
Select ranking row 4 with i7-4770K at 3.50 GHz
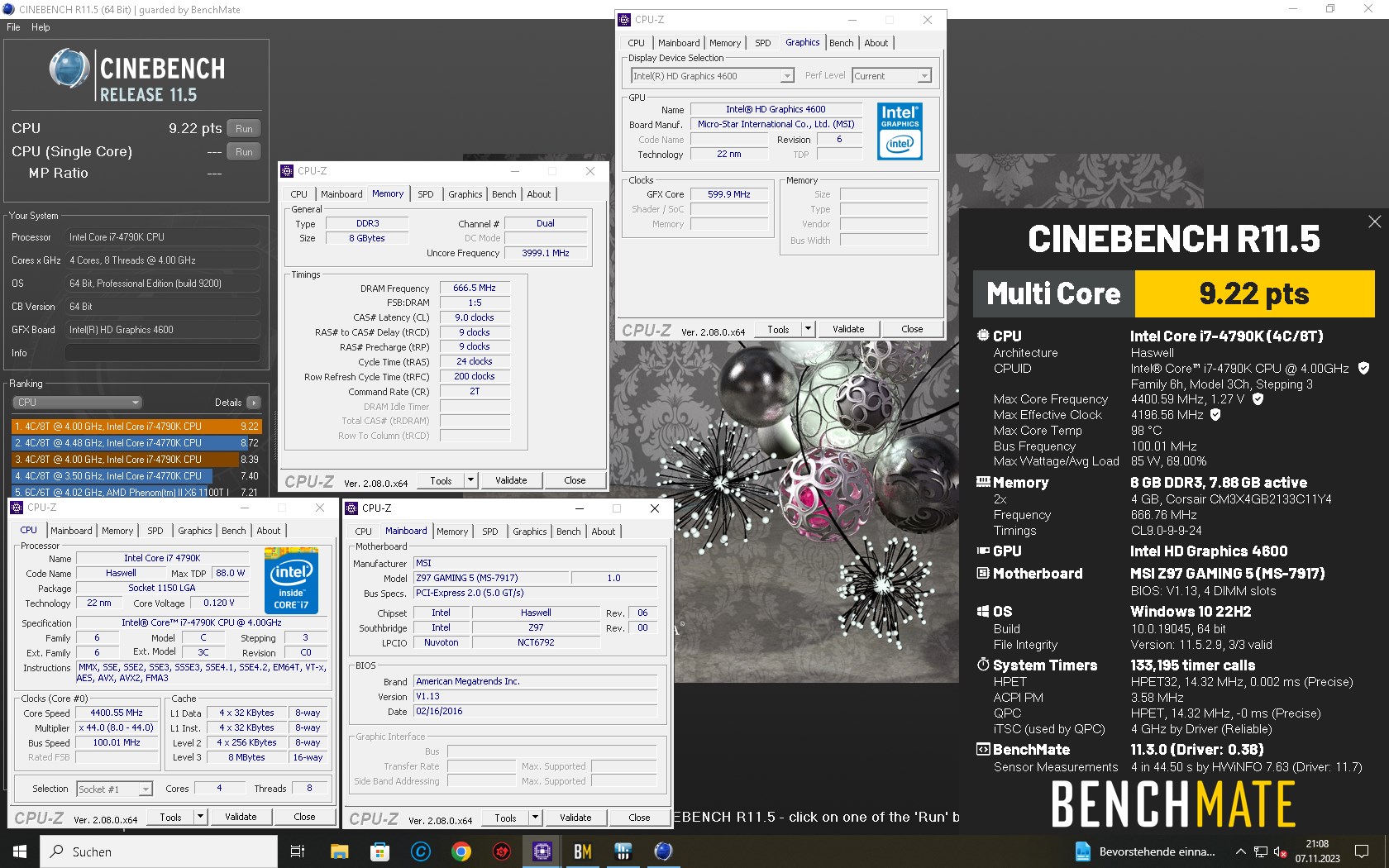point(136,476)
